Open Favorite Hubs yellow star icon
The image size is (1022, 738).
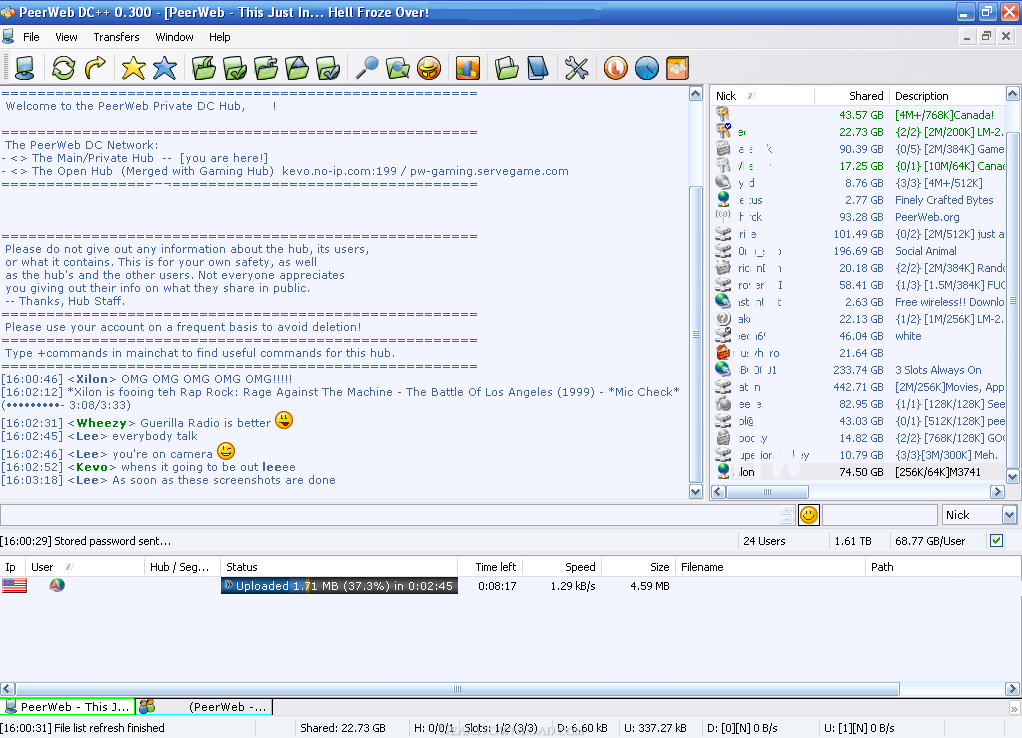(134, 68)
